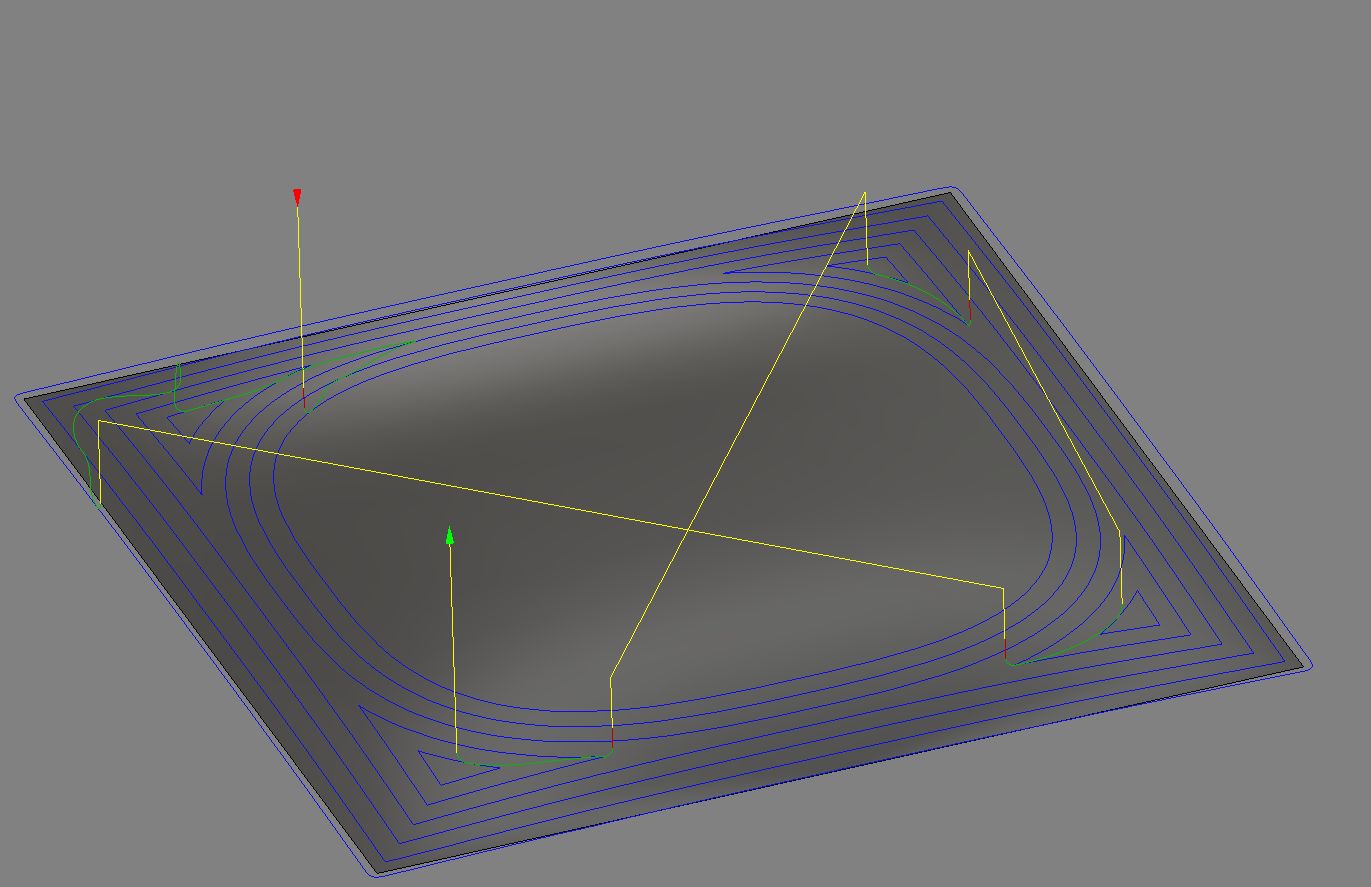Click the yellow vertical line above the green arrow
The height and width of the screenshot is (887, 1371).
[x=452, y=650]
